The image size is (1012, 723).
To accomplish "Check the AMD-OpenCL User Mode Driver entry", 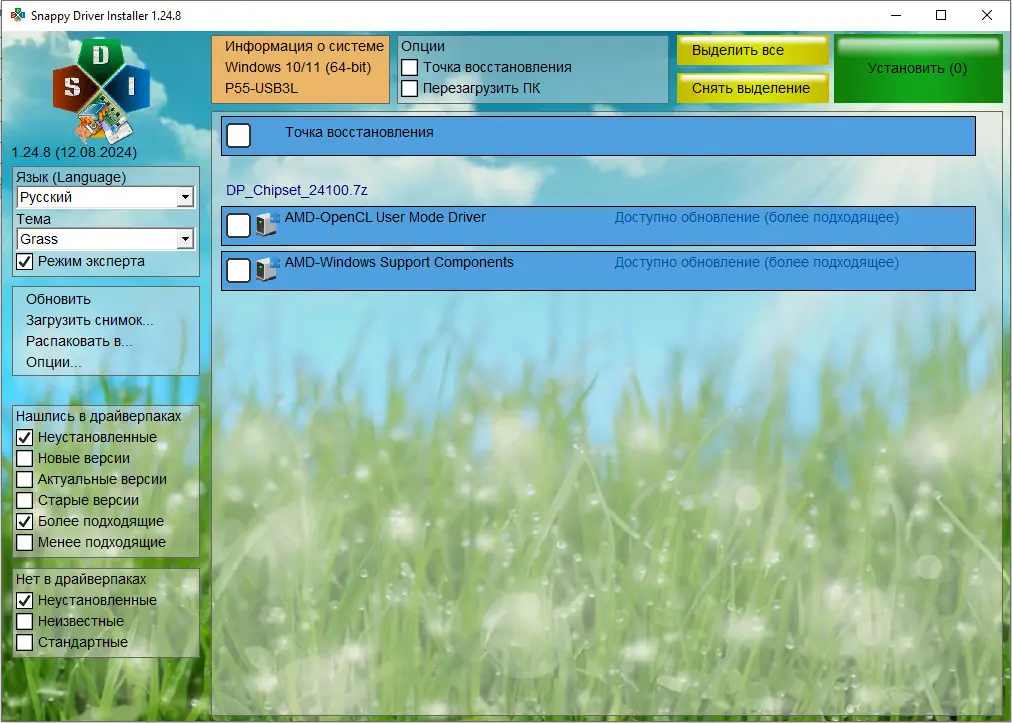I will [238, 225].
